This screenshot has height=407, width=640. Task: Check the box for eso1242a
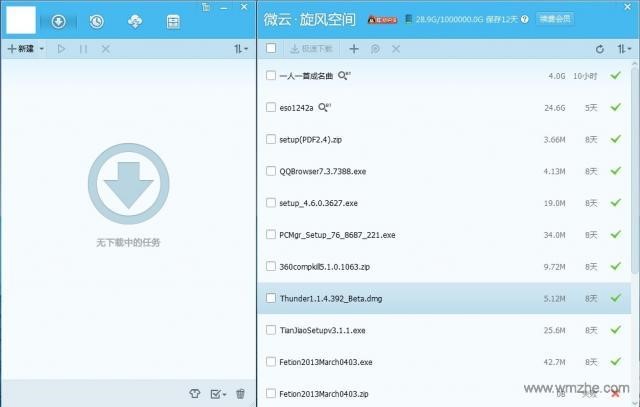click(271, 107)
